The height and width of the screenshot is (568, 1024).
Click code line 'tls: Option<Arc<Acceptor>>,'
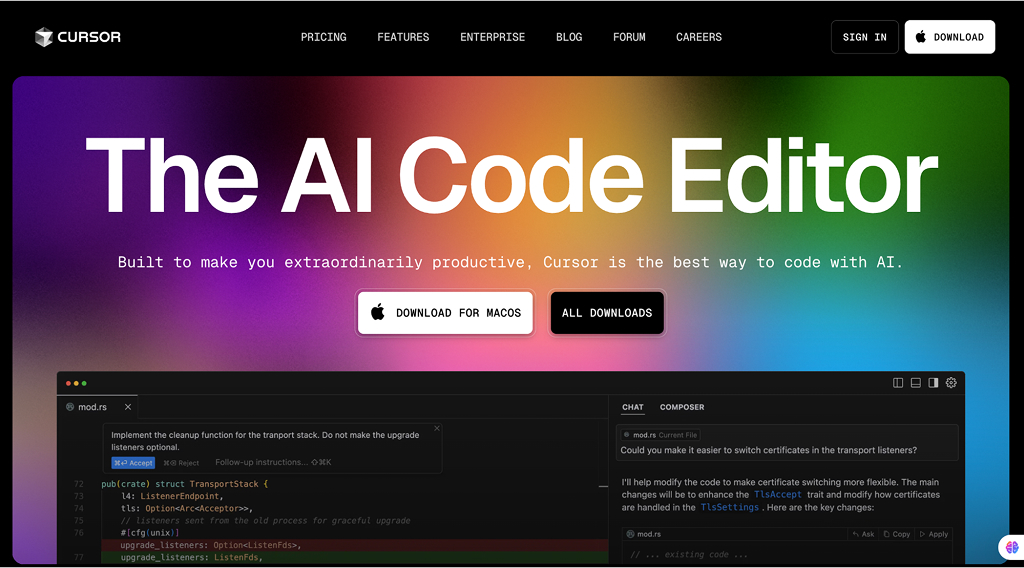(x=187, y=509)
